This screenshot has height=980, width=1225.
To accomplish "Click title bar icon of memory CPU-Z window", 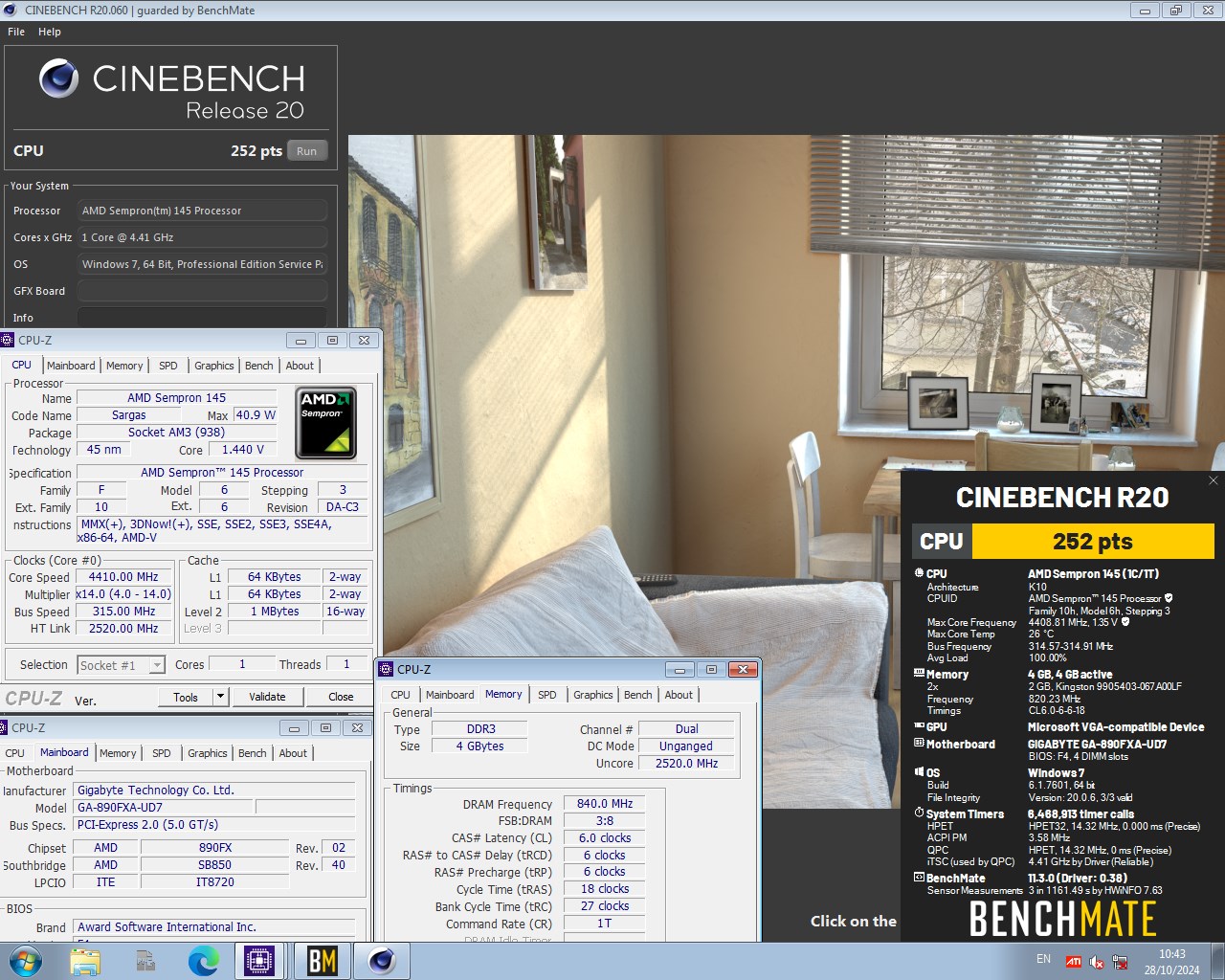I will (386, 669).
